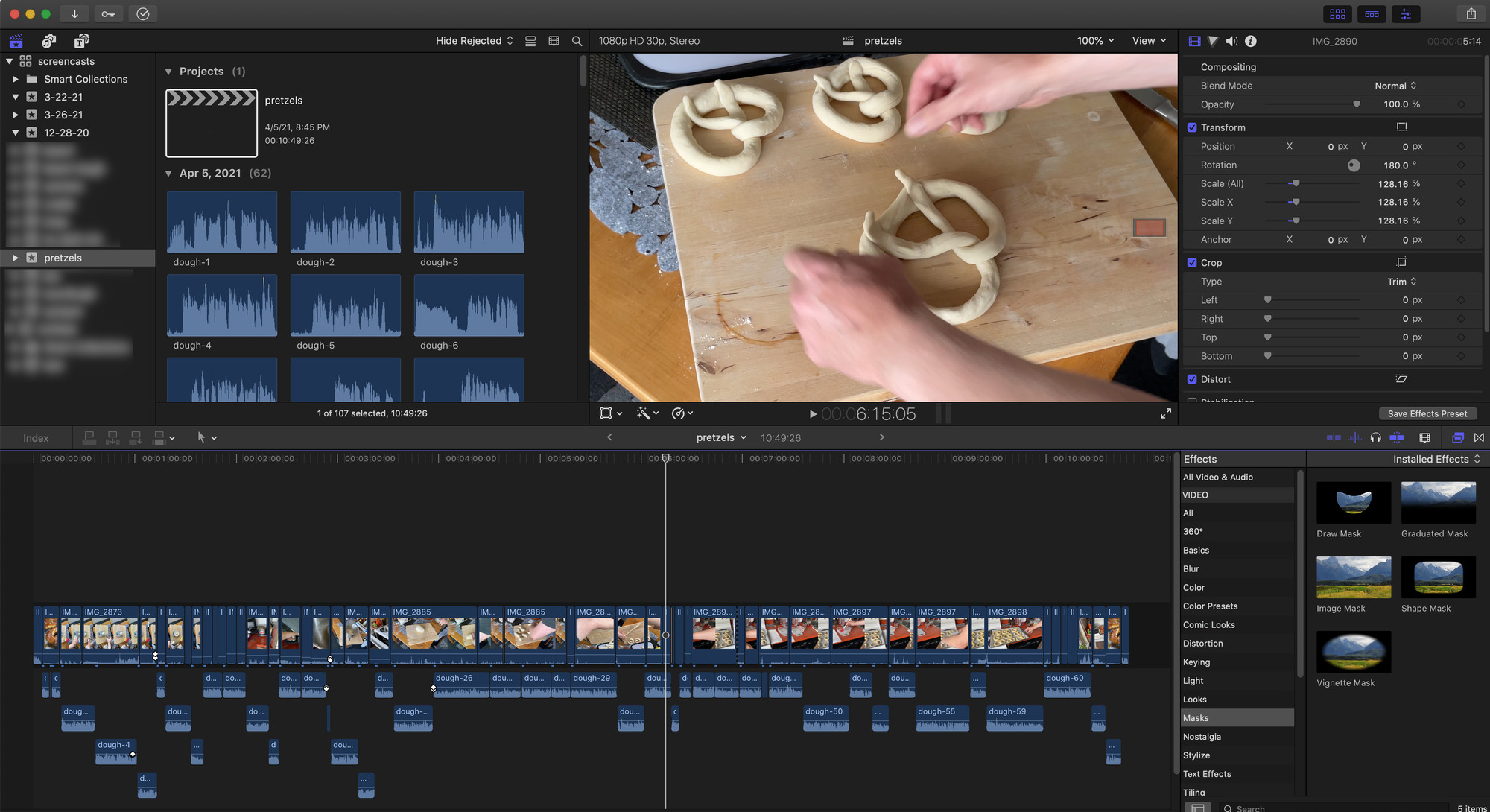Toggle the Distort checkbox
This screenshot has height=812, width=1490.
[1192, 379]
